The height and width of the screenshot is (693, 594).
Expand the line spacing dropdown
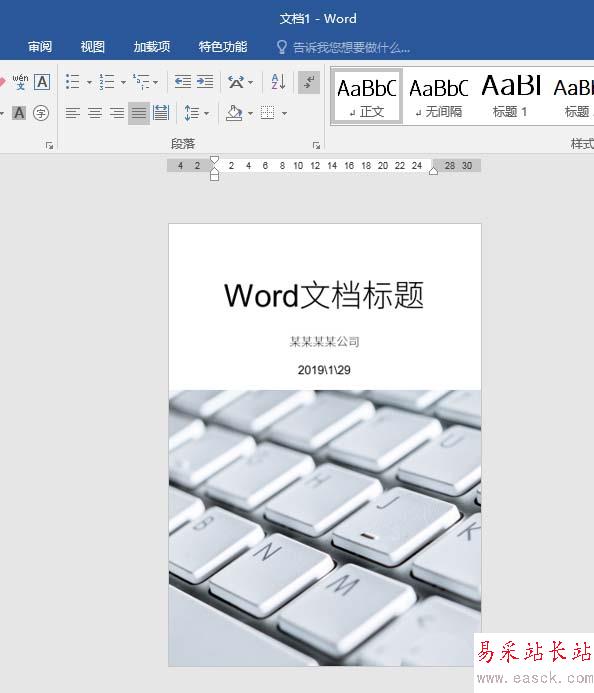pyautogui.click(x=206, y=114)
